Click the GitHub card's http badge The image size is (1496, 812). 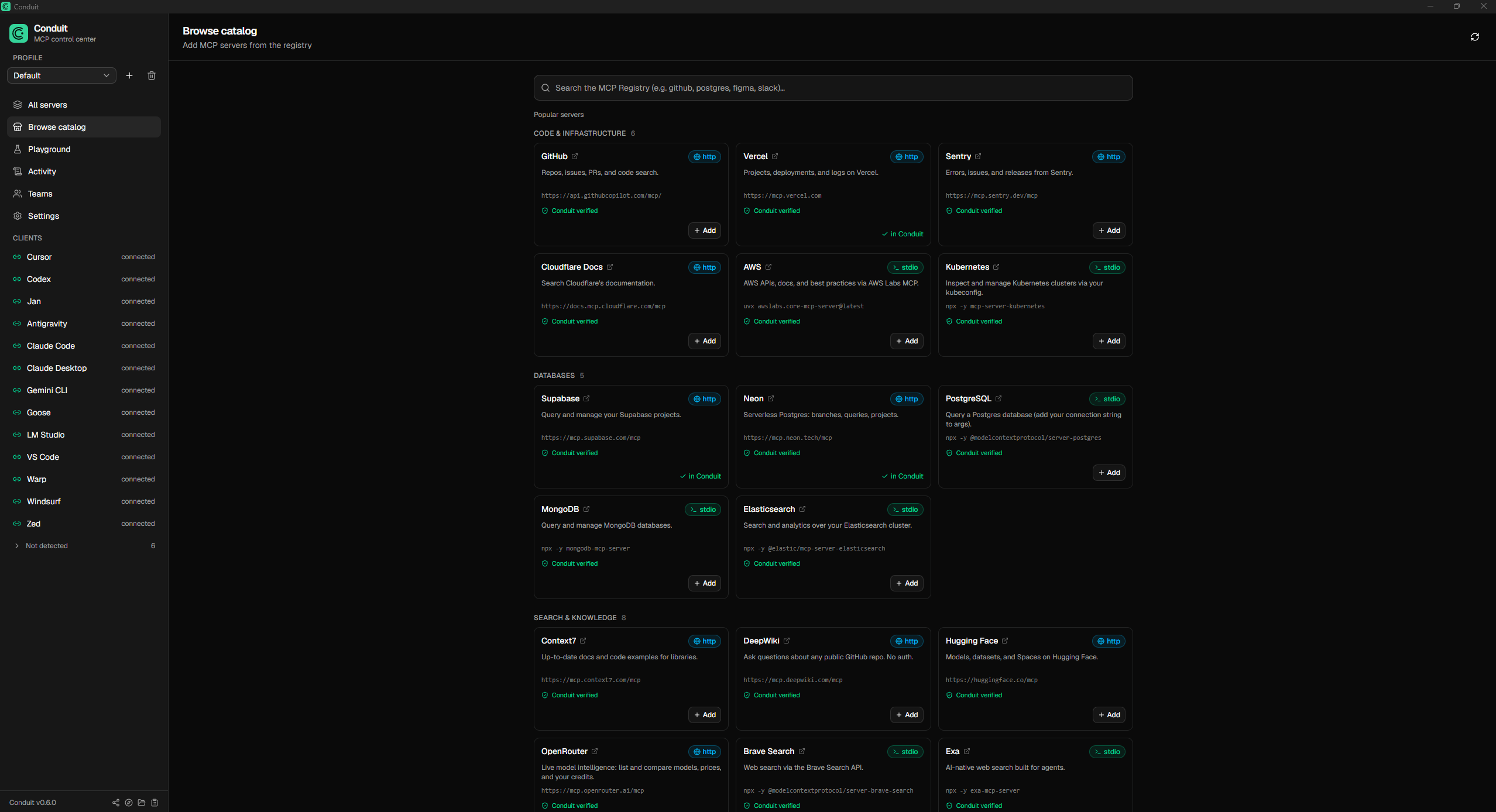tap(705, 157)
